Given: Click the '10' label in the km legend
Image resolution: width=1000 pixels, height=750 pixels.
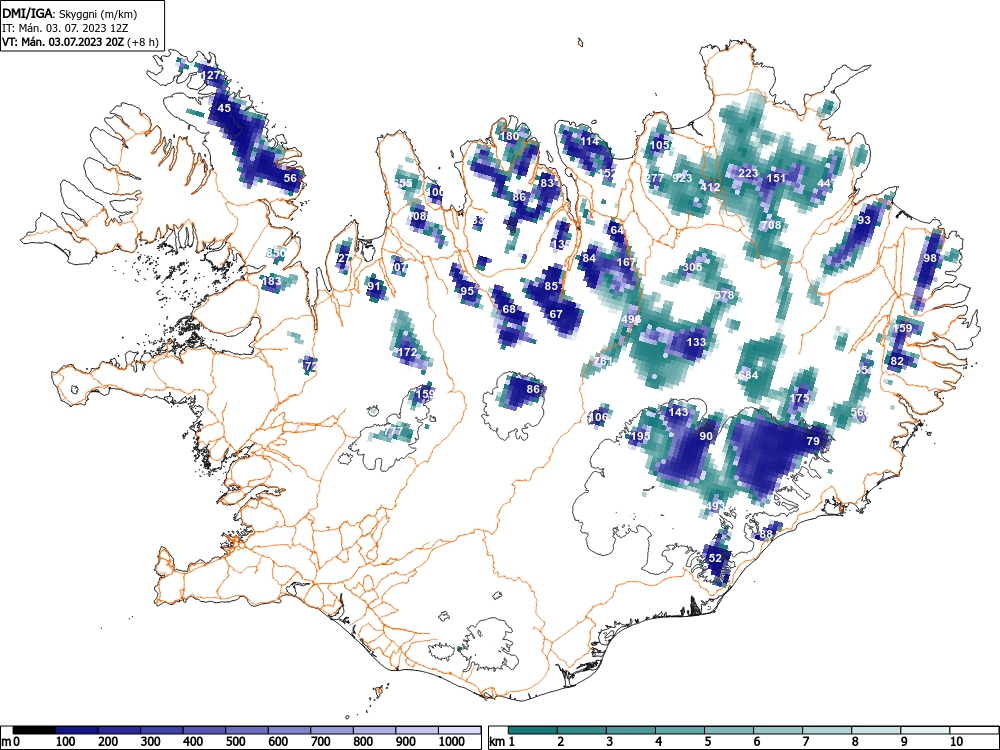Looking at the screenshot, I should (956, 741).
